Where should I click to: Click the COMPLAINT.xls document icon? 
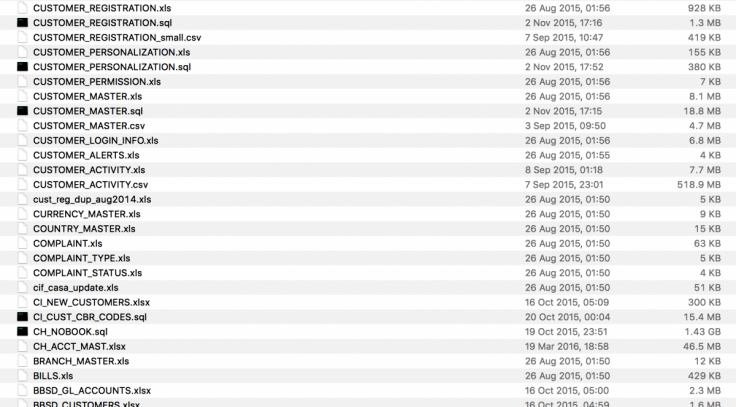pos(23,243)
